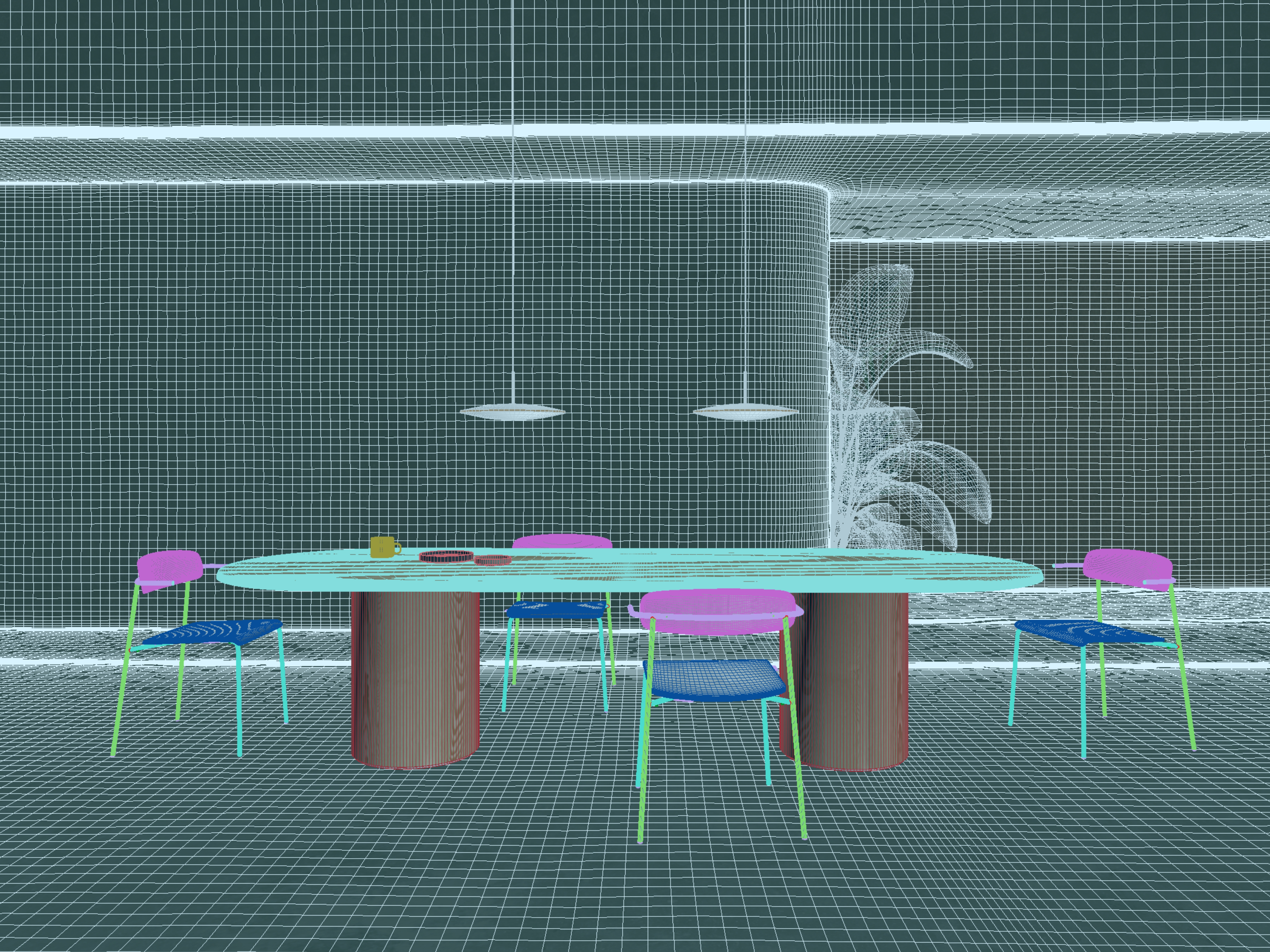The width and height of the screenshot is (1270, 952).
Task: Select the yellow mug on the table
Action: tap(385, 547)
